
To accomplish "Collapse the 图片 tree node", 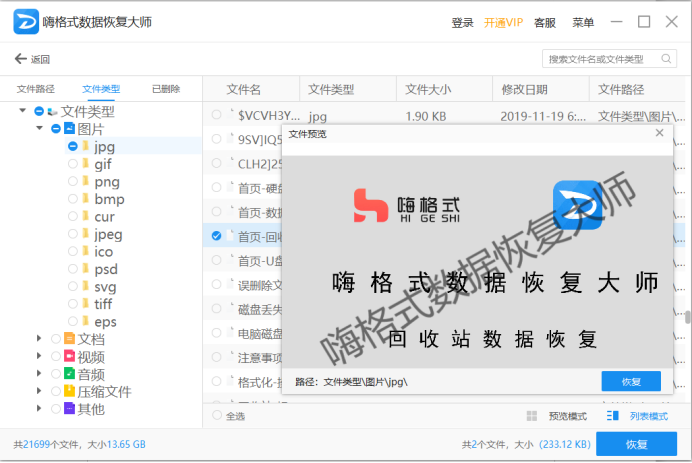I will pos(39,128).
